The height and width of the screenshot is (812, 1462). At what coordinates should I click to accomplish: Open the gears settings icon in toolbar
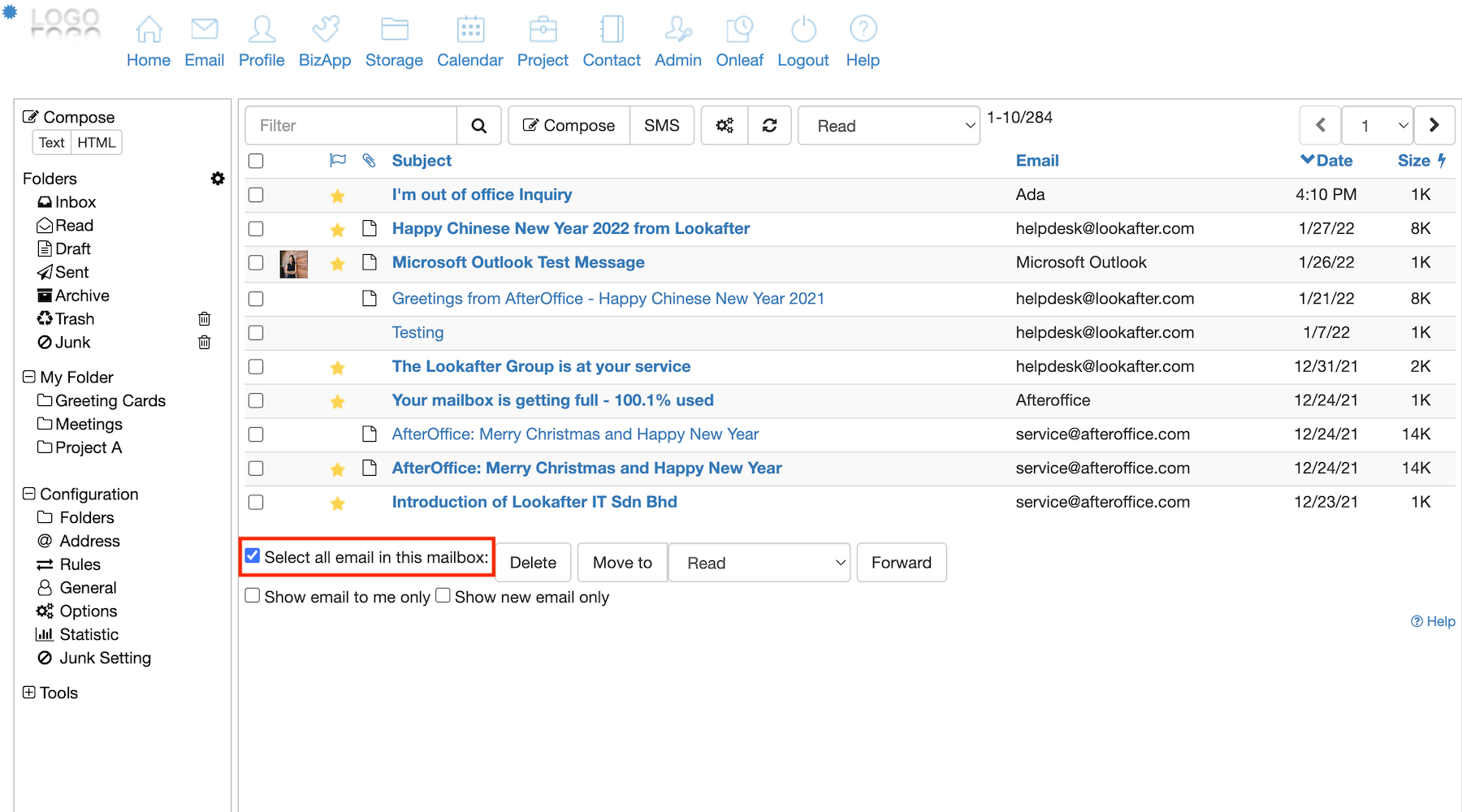(x=725, y=126)
